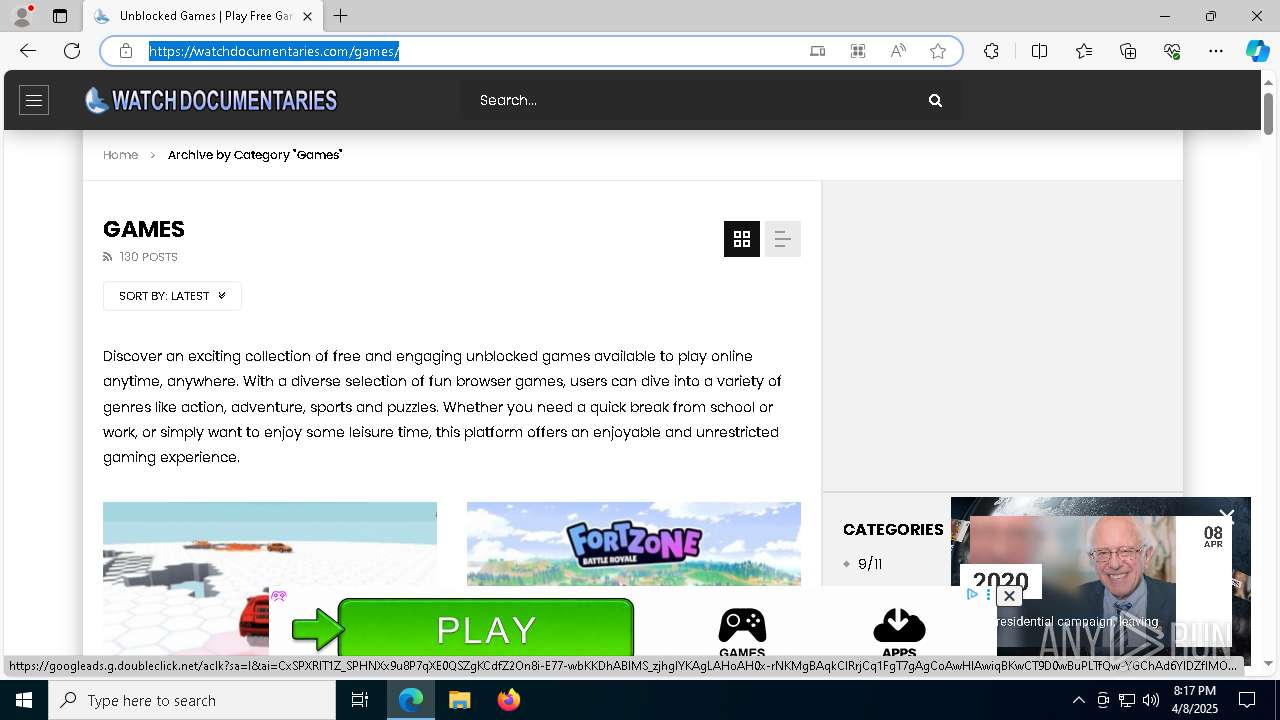Screen dimensions: 1280x720
Task: Activate Read aloud in address bar
Action: (x=898, y=51)
